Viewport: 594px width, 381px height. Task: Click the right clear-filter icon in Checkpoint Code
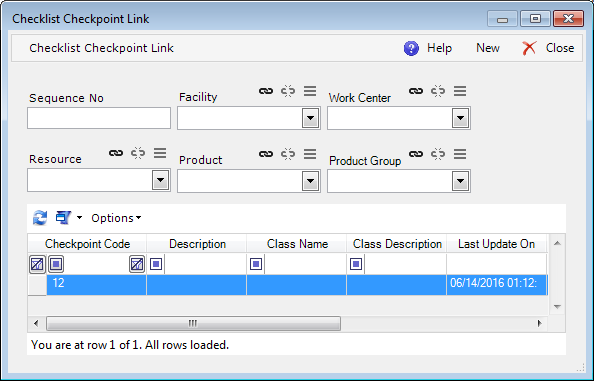click(137, 264)
